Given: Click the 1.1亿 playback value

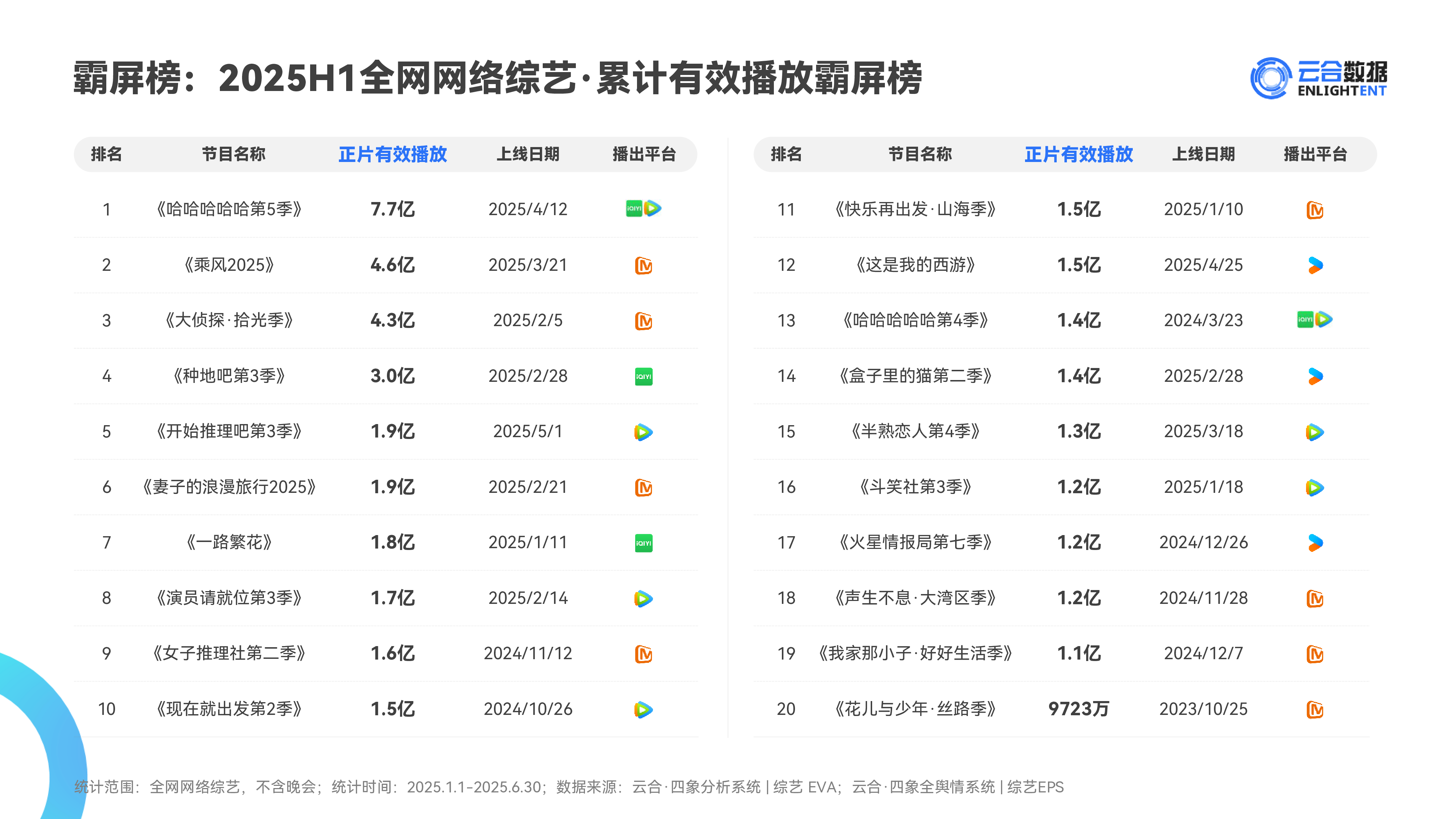Looking at the screenshot, I should click(x=1079, y=653).
